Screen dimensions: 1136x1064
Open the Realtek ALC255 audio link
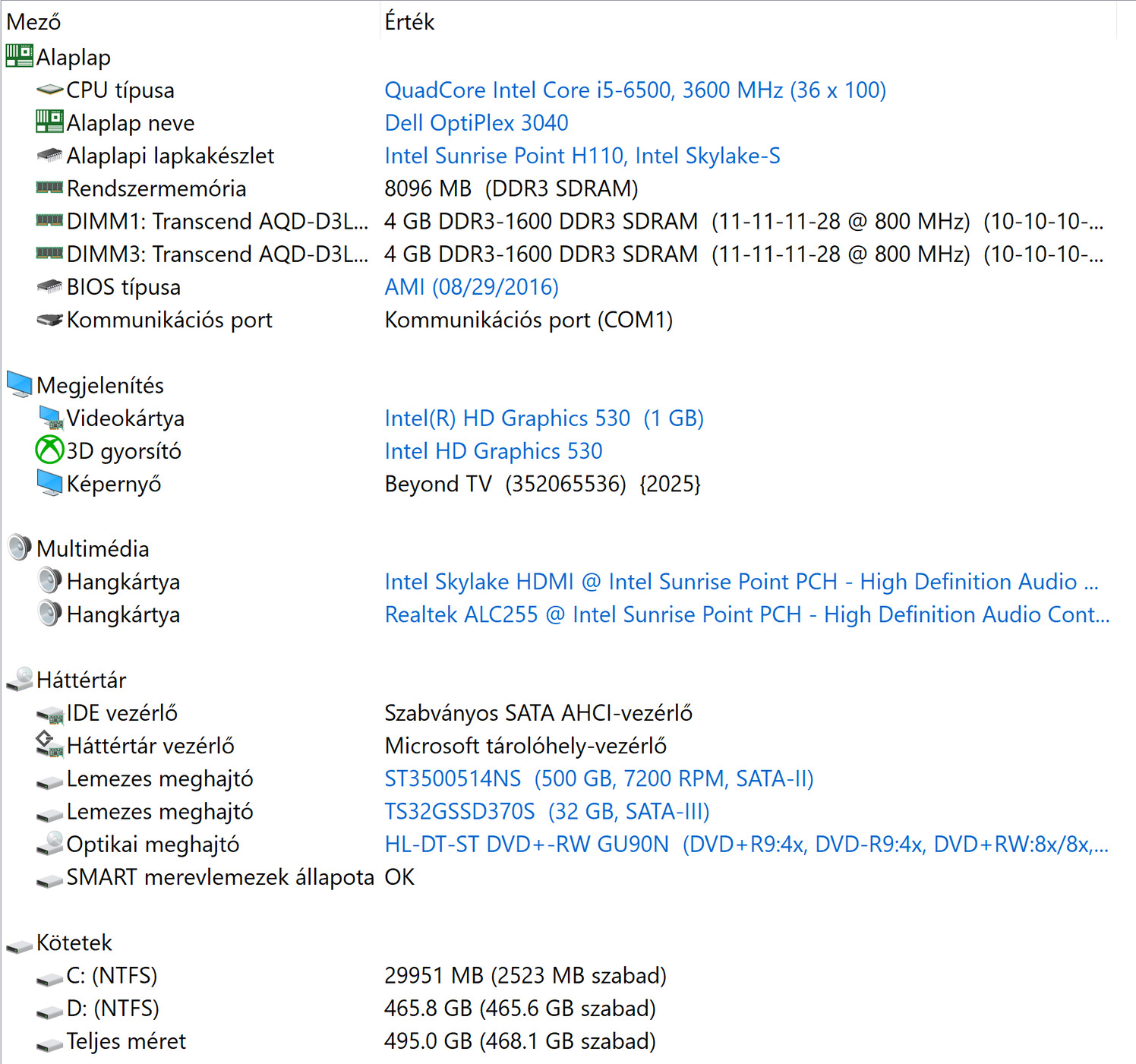coord(747,614)
